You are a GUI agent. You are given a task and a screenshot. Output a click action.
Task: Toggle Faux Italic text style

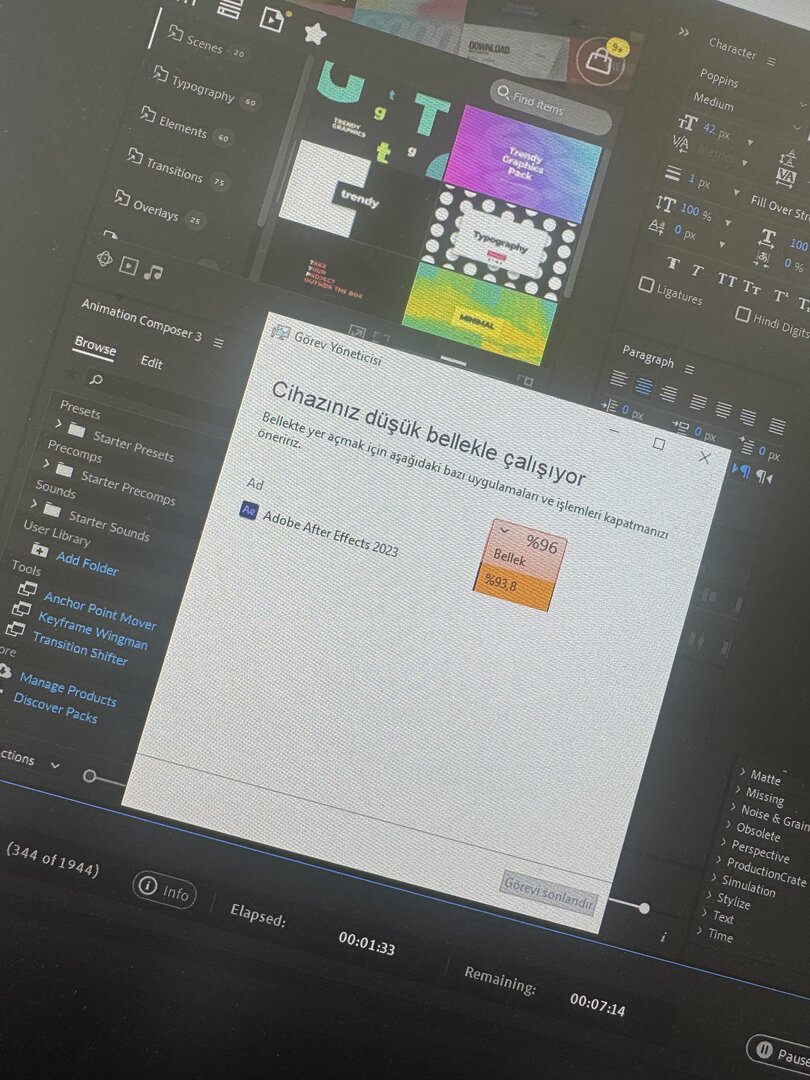click(697, 271)
